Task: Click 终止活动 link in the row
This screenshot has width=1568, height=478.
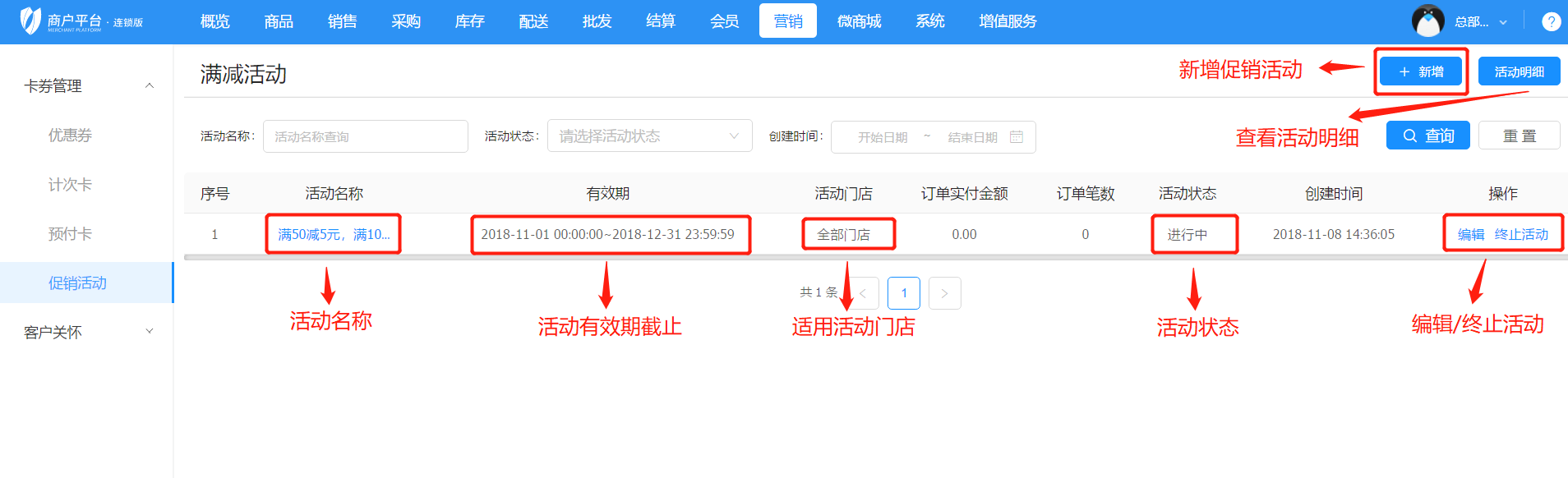Action: coord(1521,235)
